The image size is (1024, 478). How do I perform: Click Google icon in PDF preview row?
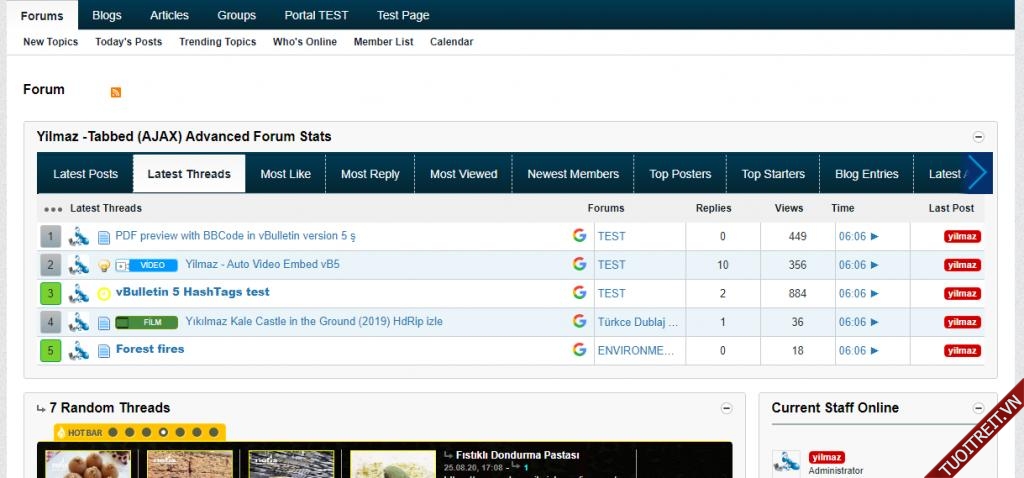coord(579,236)
